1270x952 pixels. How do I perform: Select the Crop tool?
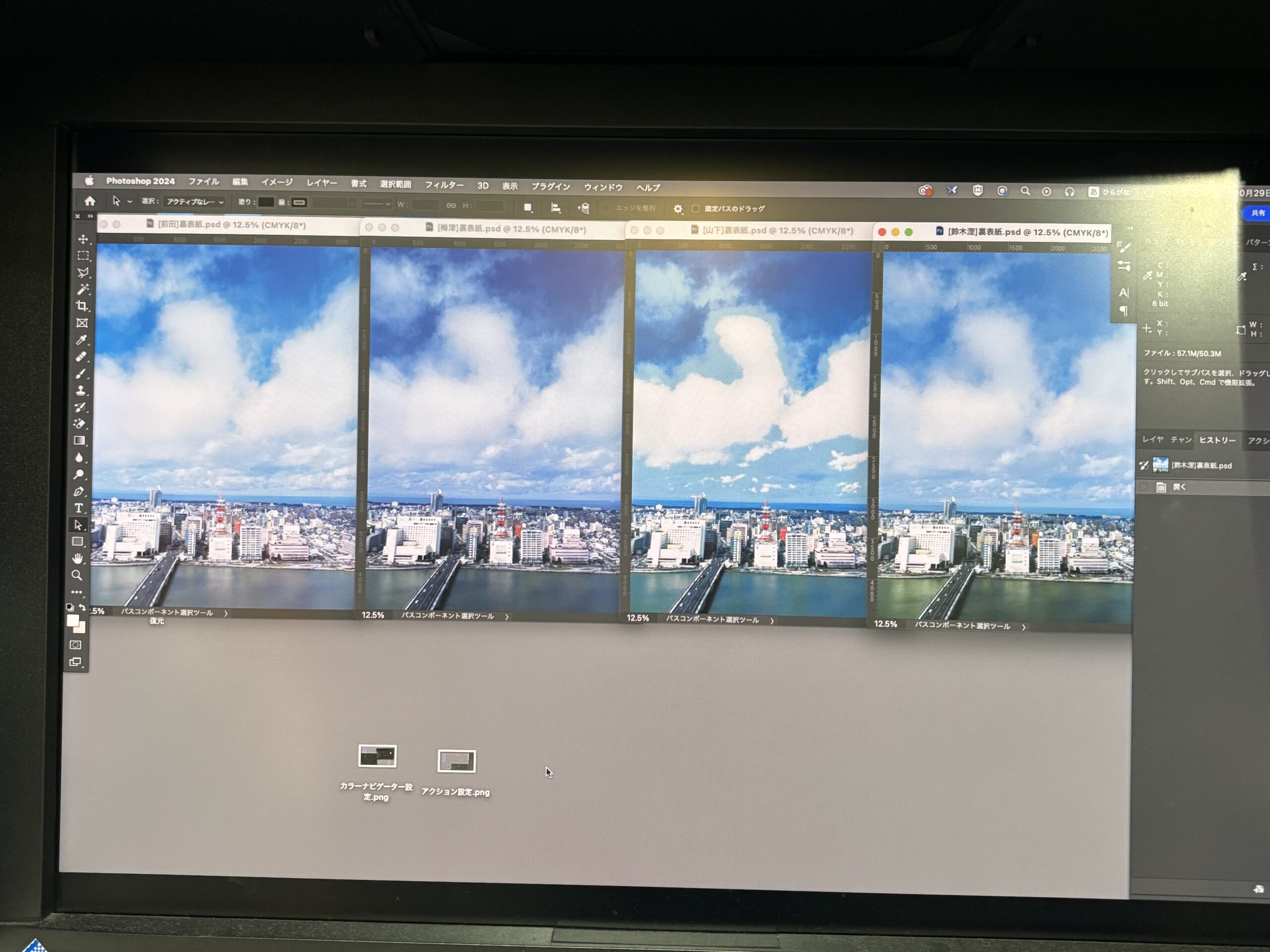pos(83,306)
